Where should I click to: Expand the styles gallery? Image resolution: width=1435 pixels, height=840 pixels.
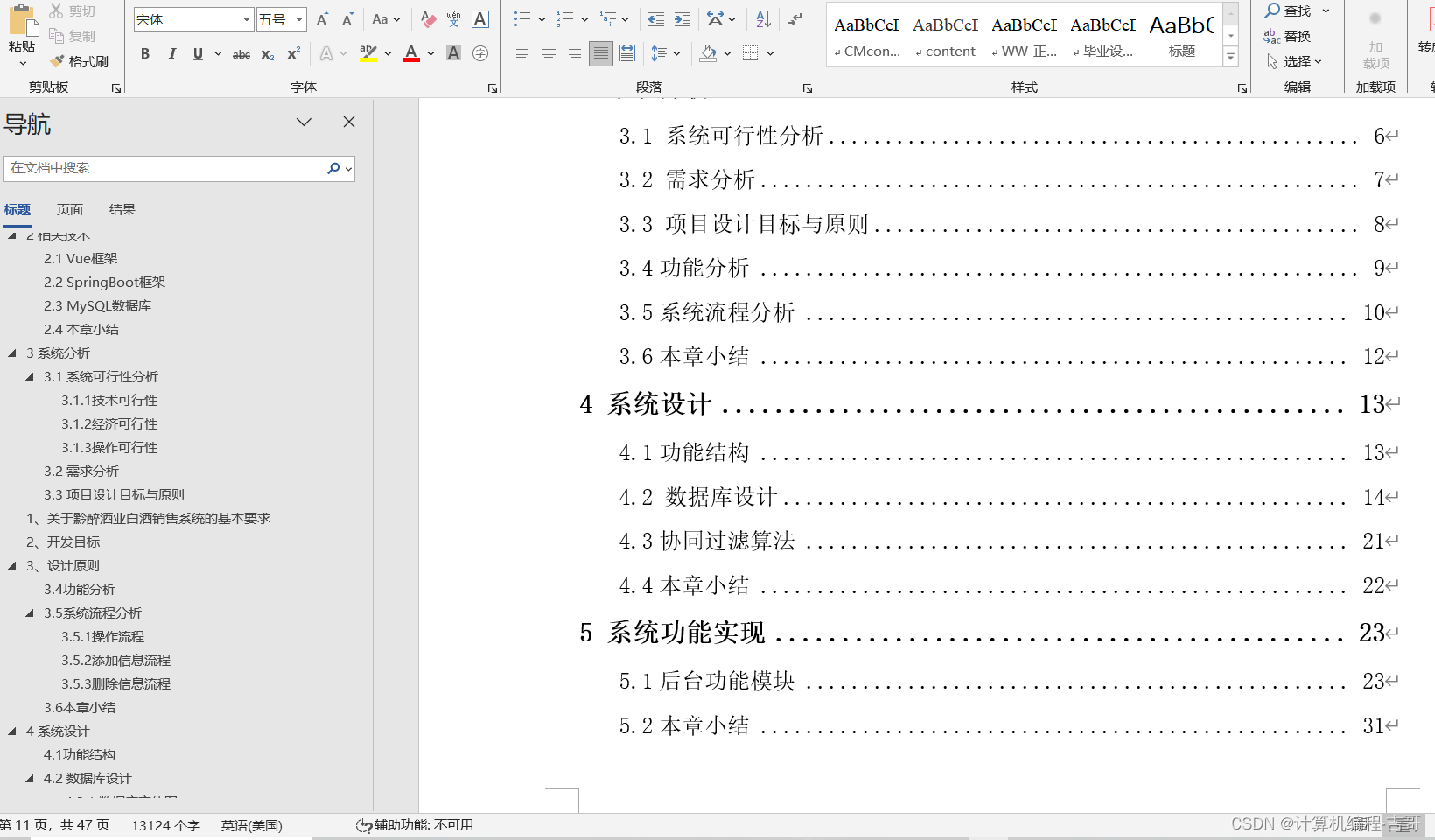[1231, 57]
